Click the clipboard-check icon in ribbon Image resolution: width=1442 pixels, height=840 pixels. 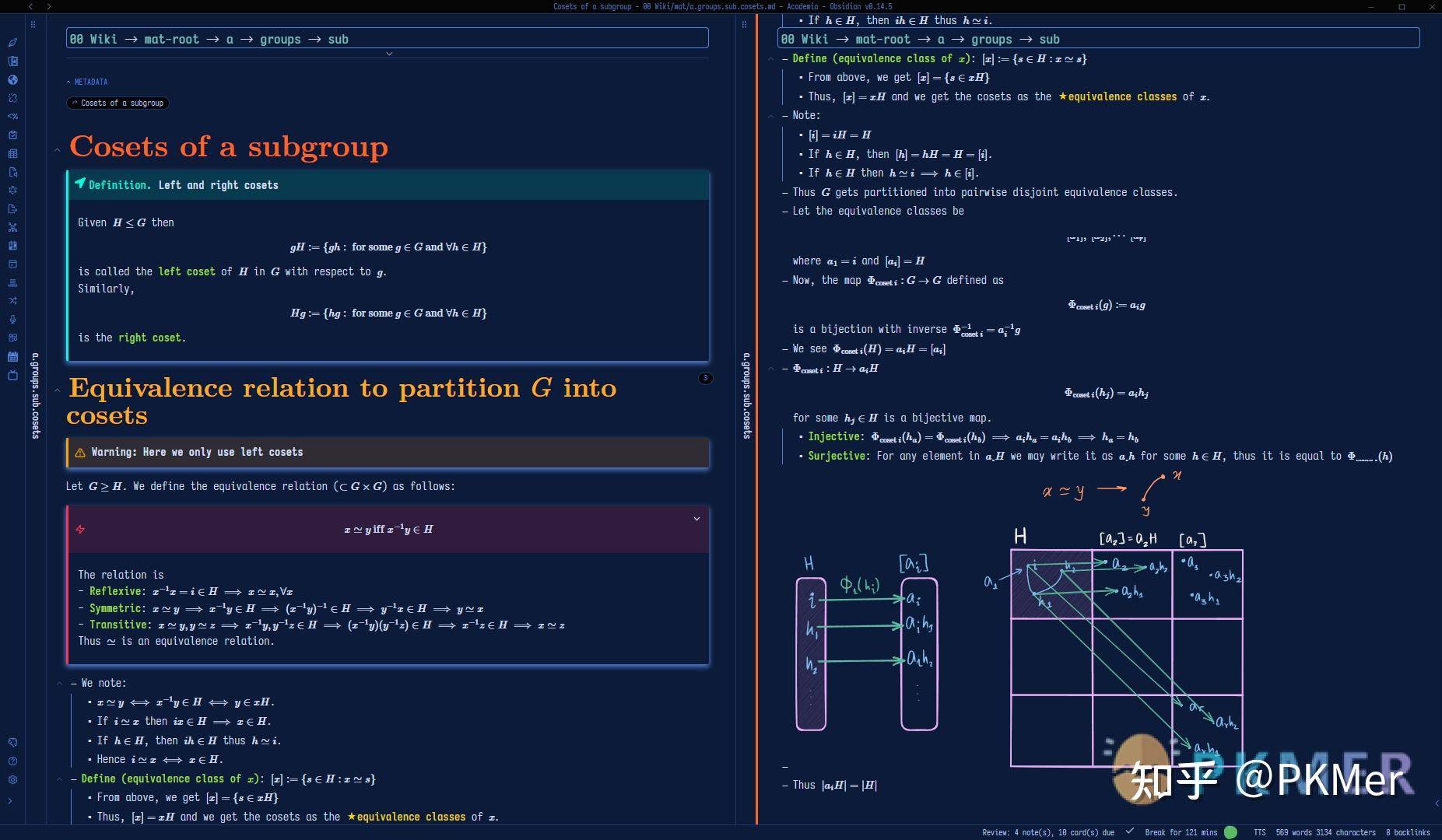12,135
